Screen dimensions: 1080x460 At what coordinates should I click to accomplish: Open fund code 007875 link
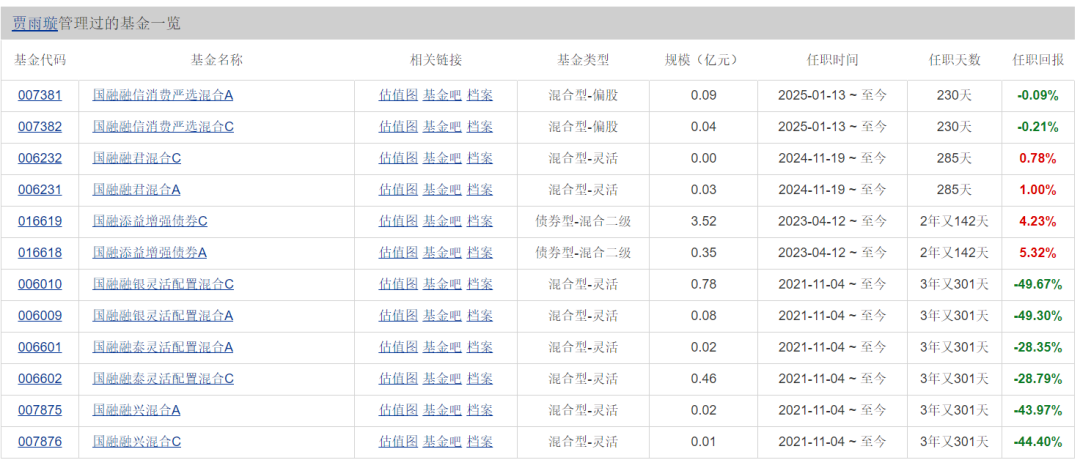39,410
